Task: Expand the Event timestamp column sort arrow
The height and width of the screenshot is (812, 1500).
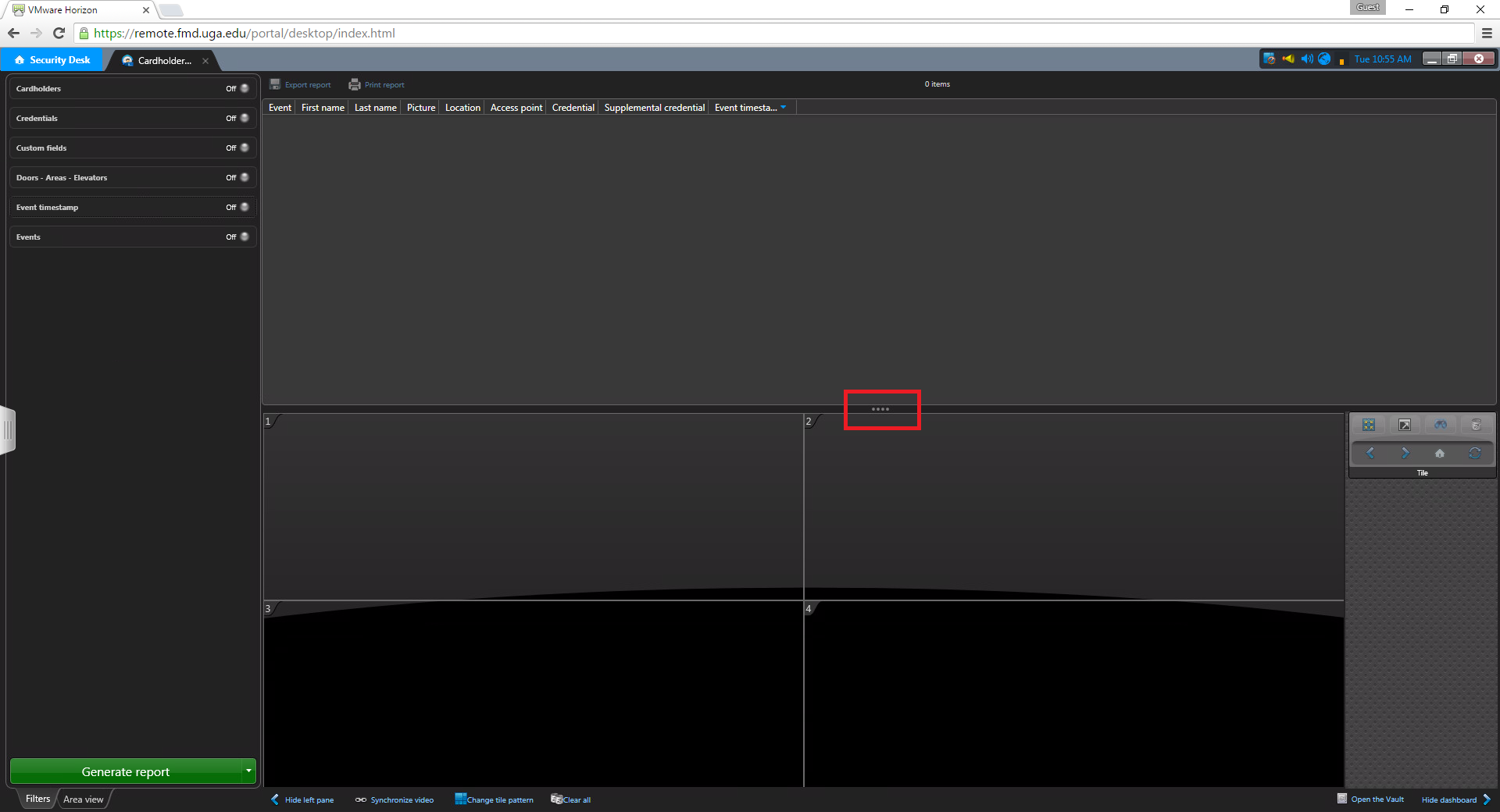Action: point(784,108)
